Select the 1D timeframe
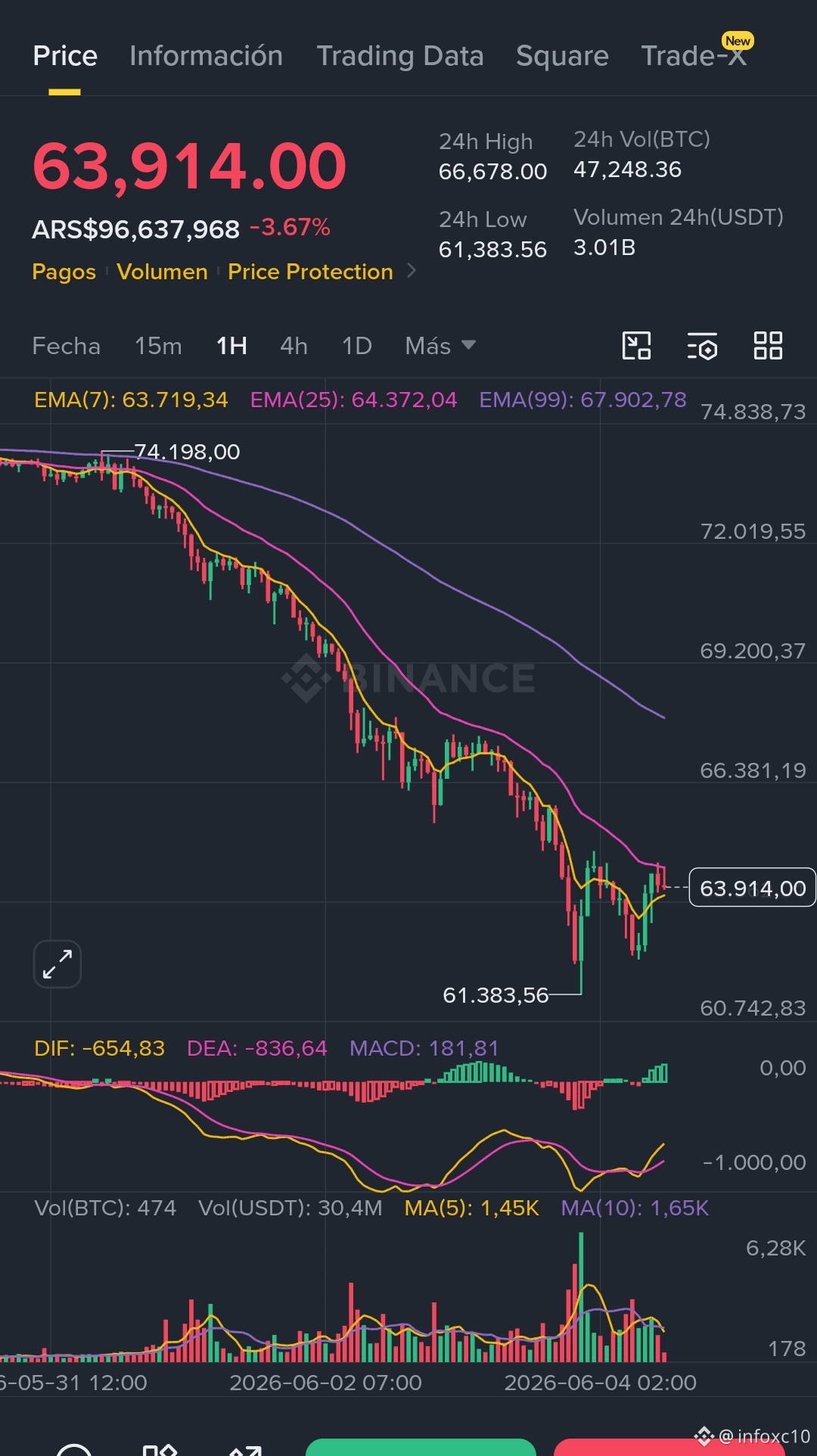817x1456 pixels. 357,346
